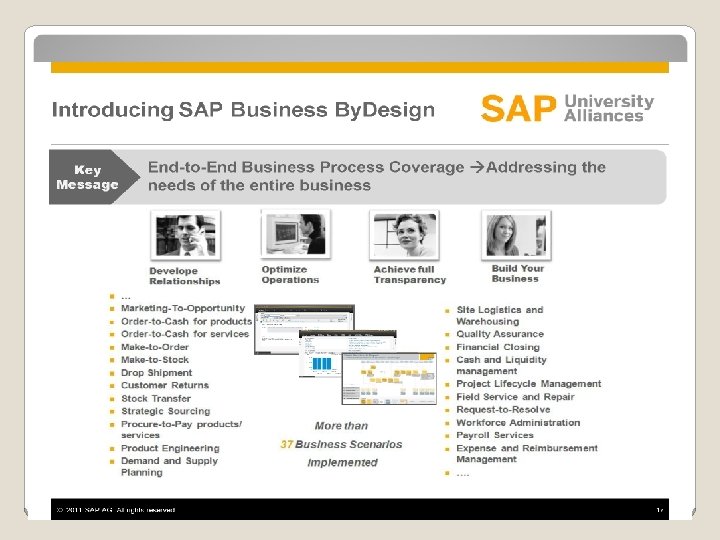Click the SAP AG copyright footer text
This screenshot has height=540, width=720.
115,510
